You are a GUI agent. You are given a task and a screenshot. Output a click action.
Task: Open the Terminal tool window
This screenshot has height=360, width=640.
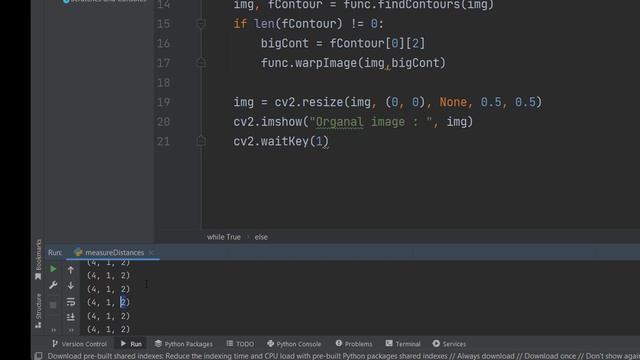click(x=403, y=344)
